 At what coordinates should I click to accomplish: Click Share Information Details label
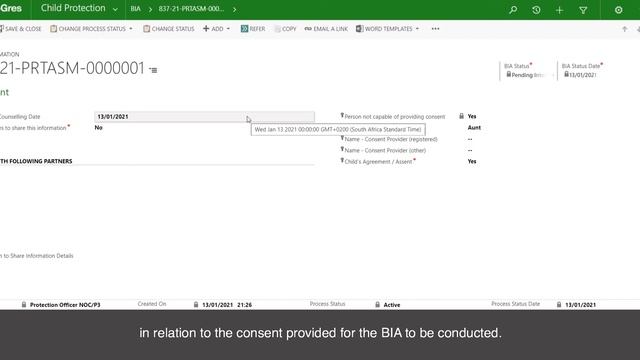pos(37,256)
